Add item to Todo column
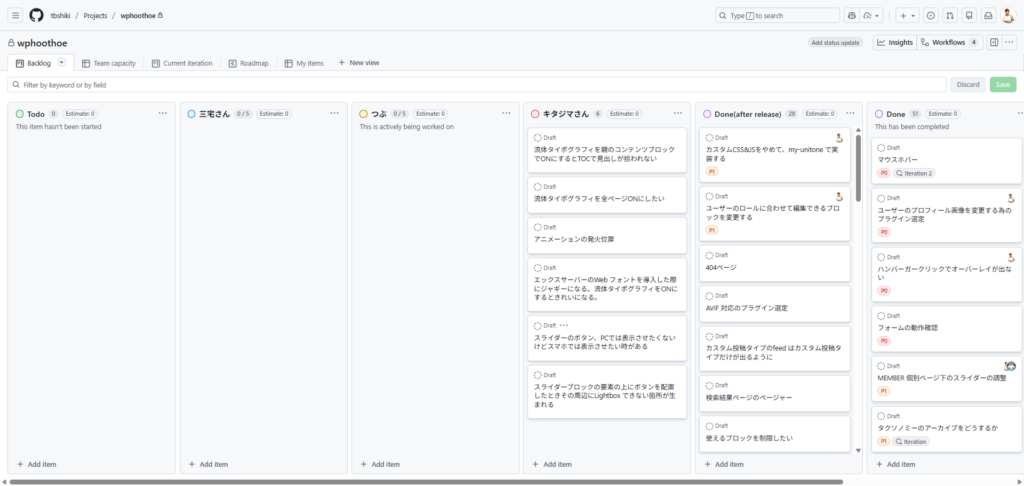The width and height of the screenshot is (1024, 486). (37, 464)
